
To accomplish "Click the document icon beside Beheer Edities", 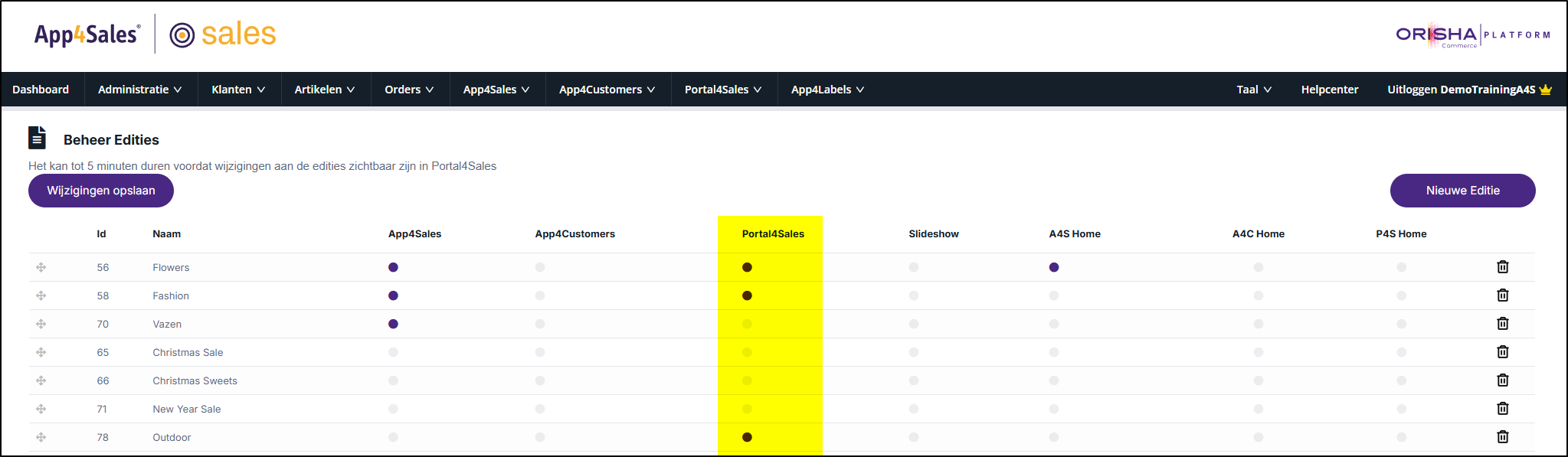I will pos(37,138).
